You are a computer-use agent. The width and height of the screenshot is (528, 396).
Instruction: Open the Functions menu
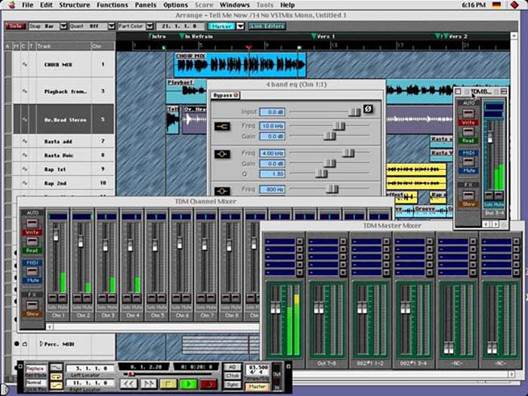click(112, 5)
